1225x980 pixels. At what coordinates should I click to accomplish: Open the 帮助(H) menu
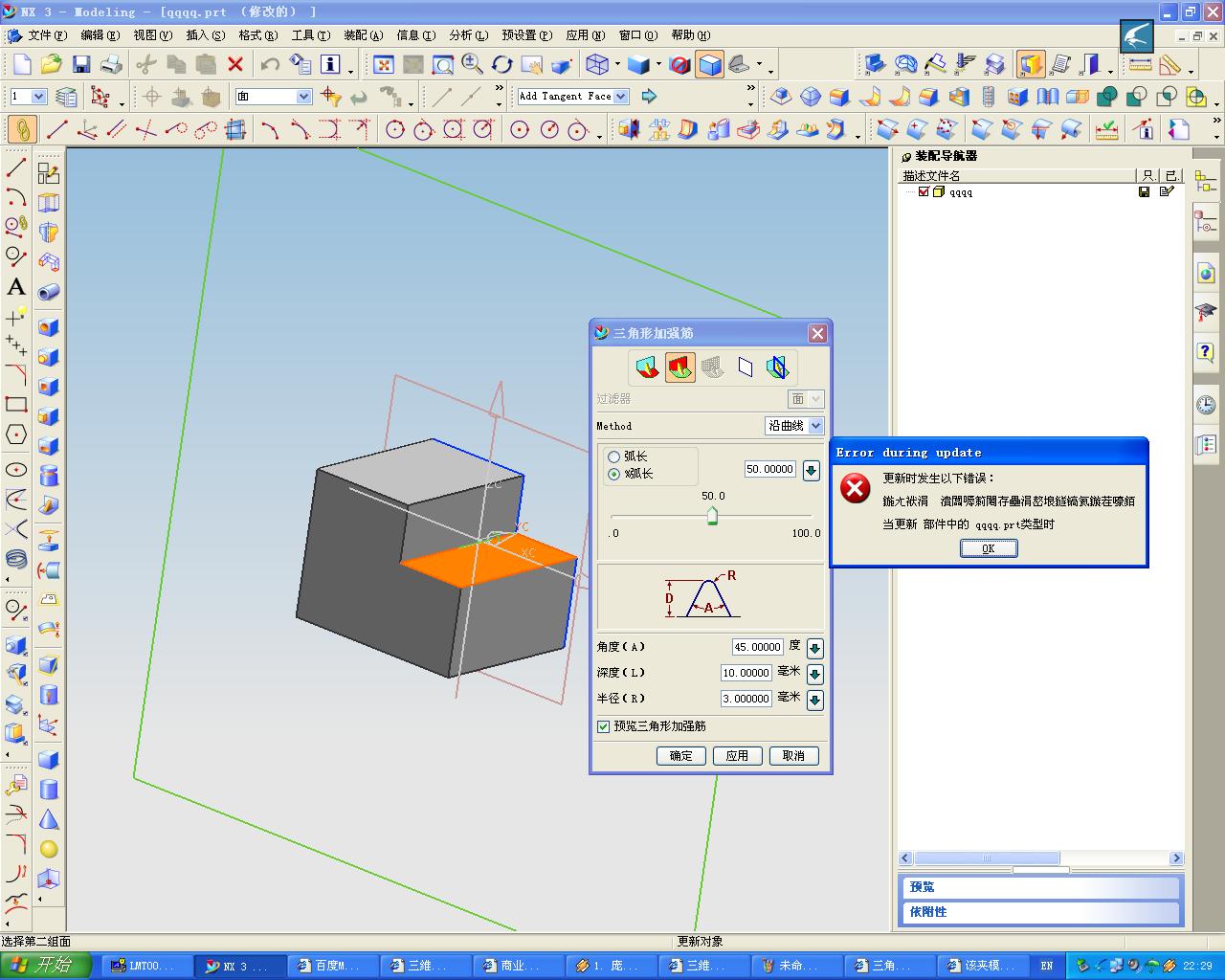(x=690, y=35)
